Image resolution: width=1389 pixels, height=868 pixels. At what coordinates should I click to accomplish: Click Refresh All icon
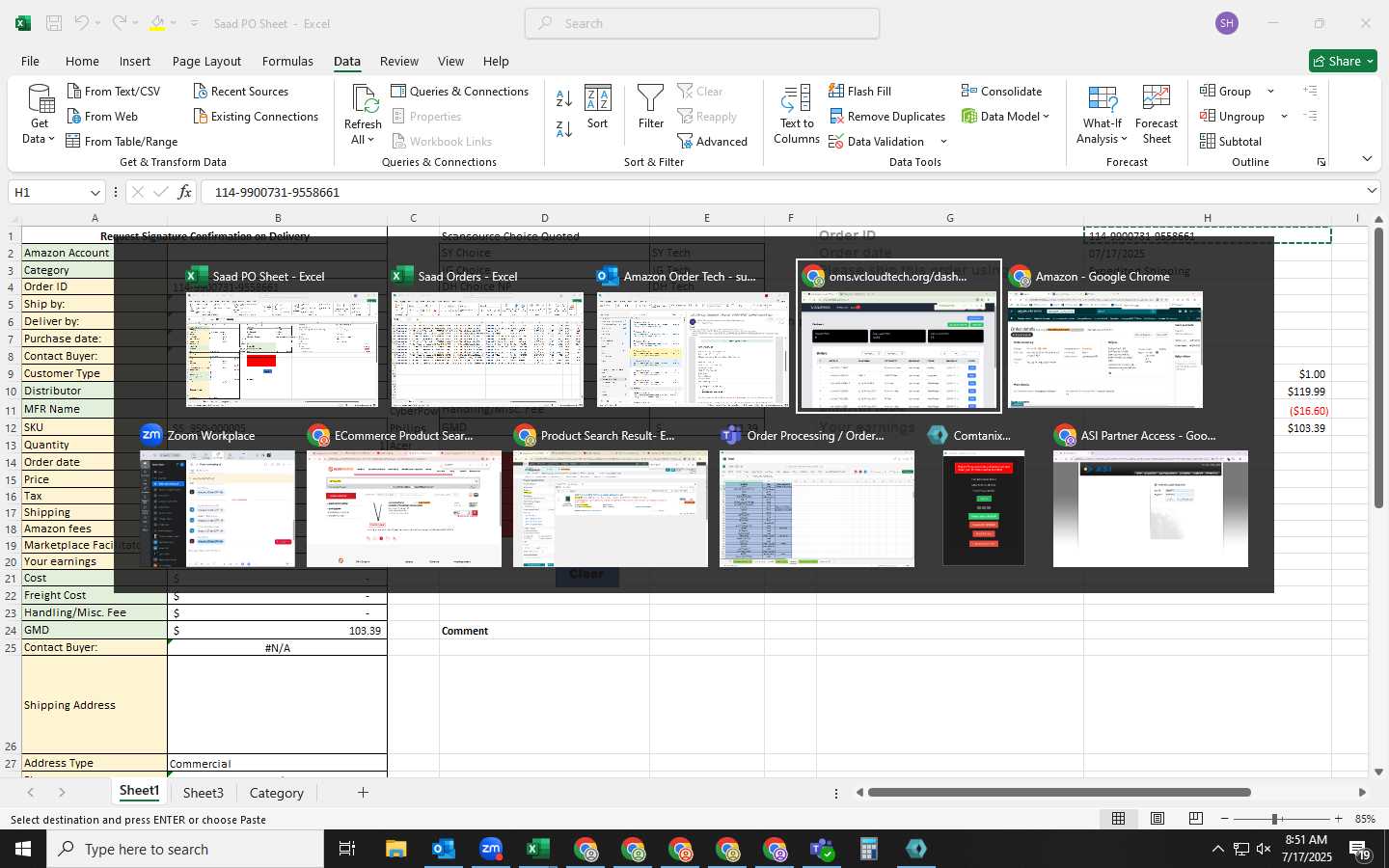(x=364, y=98)
